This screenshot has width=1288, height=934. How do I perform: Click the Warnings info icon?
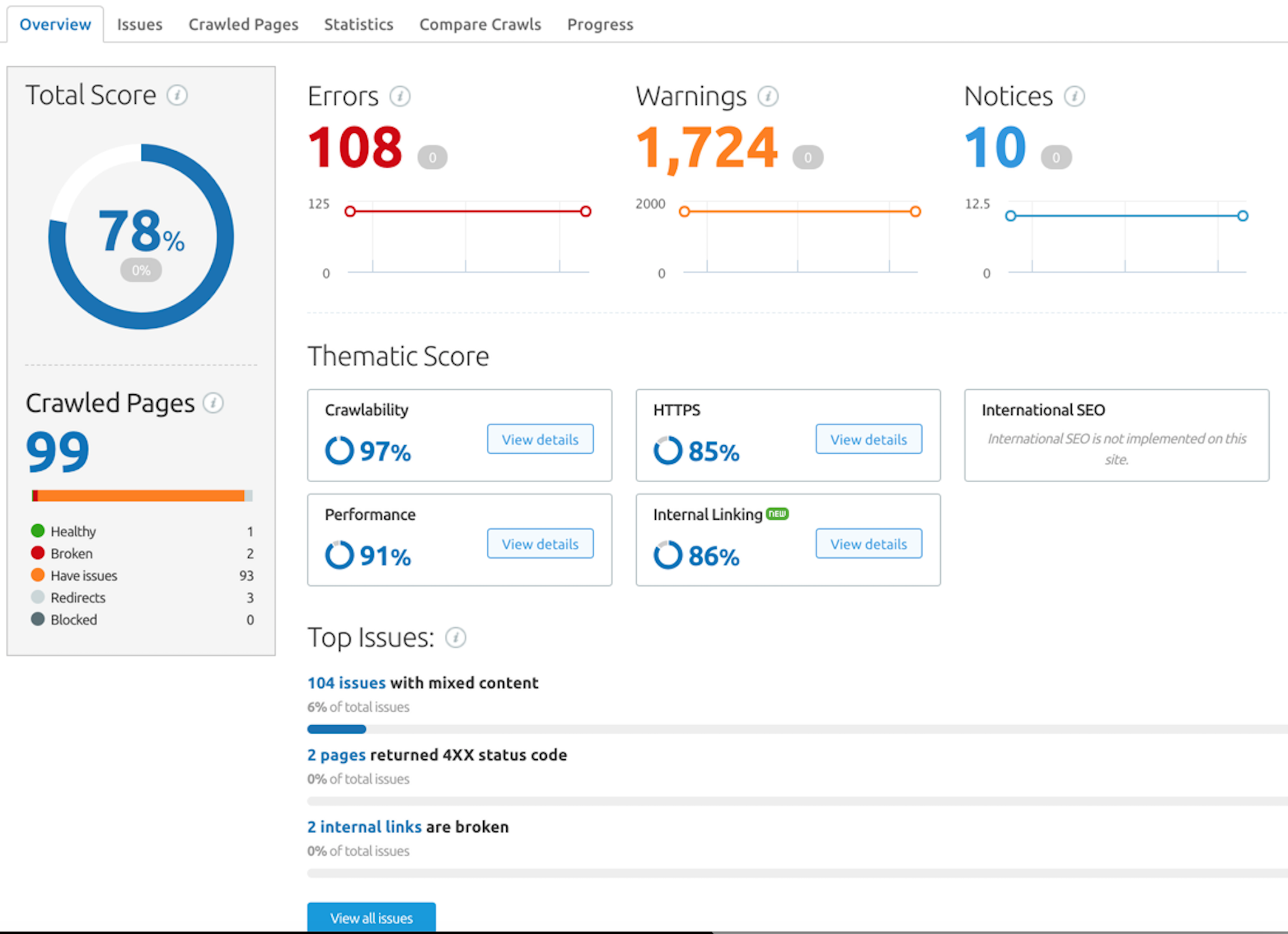[768, 97]
